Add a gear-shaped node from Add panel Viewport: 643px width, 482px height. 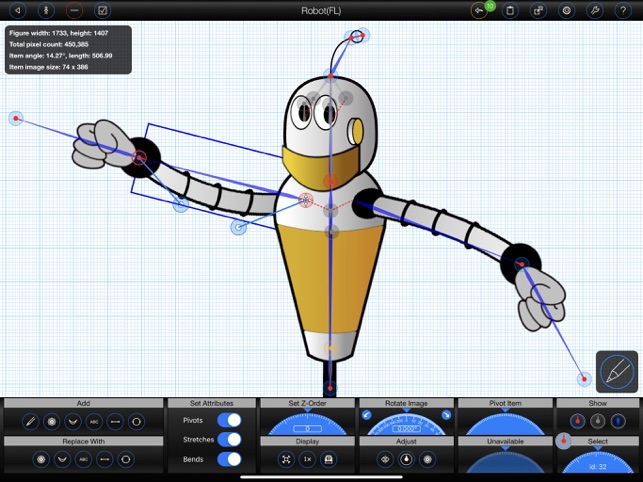pos(52,422)
